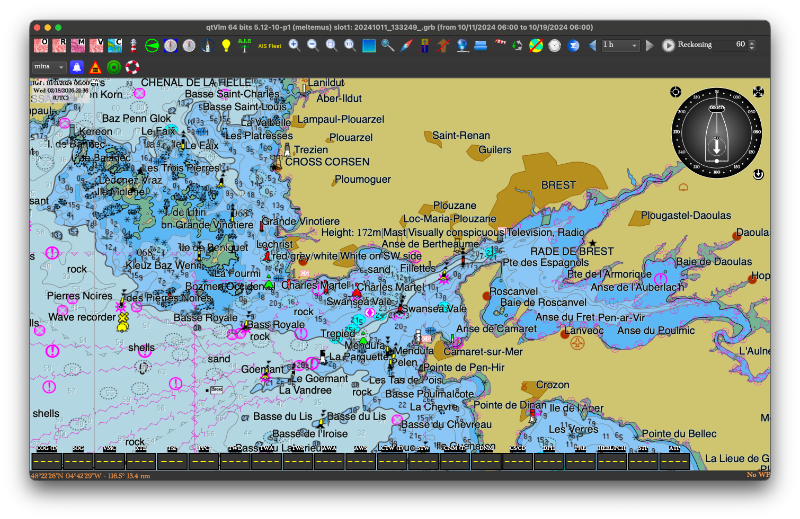Image resolution: width=800 pixels, height=519 pixels.
Task: Open the 1 h time step dropdown
Action: tap(621, 45)
